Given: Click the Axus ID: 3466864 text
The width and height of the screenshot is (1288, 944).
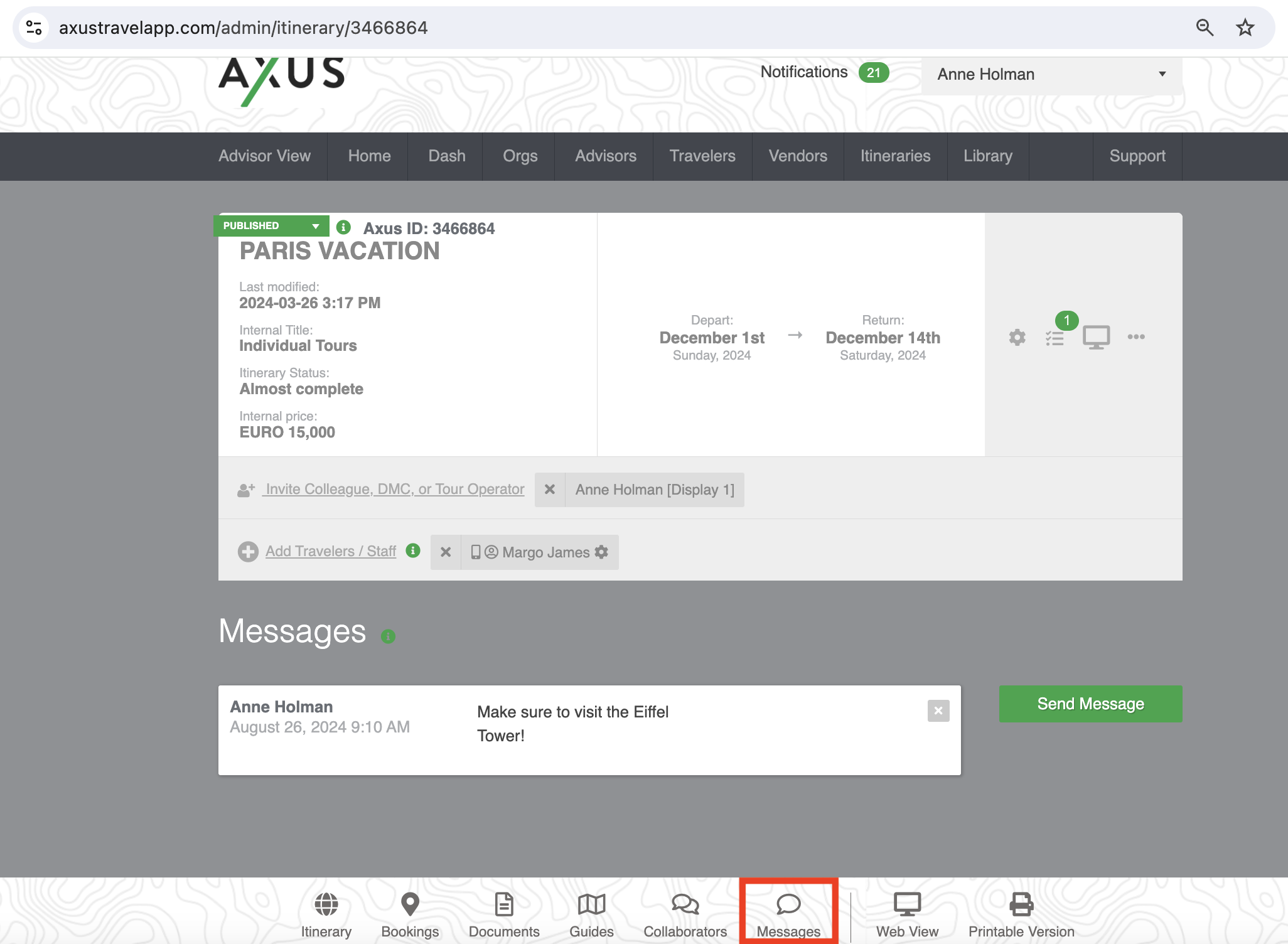Looking at the screenshot, I should pos(429,228).
